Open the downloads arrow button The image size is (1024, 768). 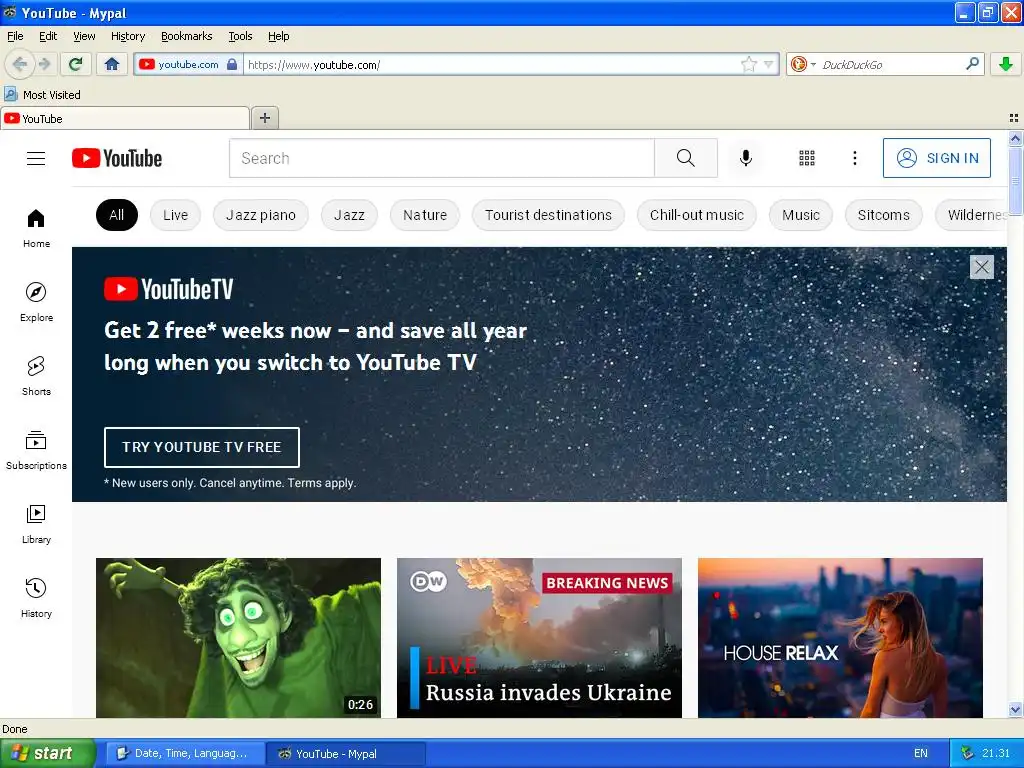coord(1006,64)
